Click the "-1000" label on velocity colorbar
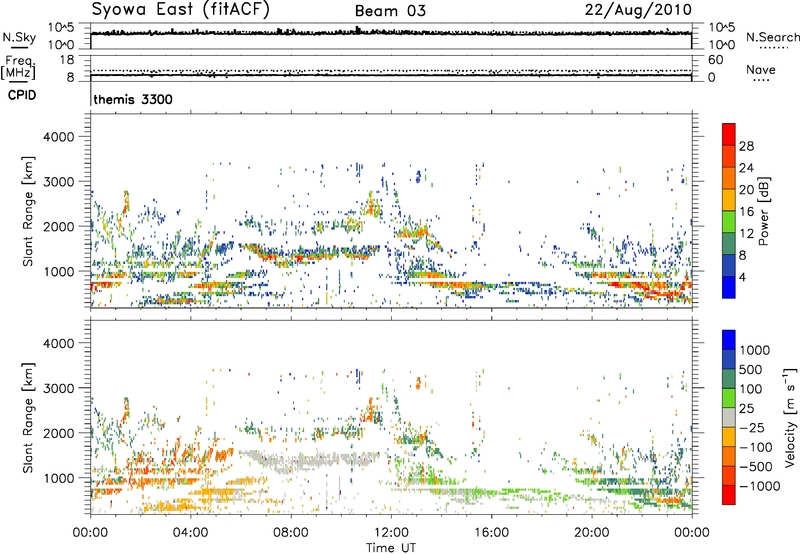 pyautogui.click(x=759, y=486)
